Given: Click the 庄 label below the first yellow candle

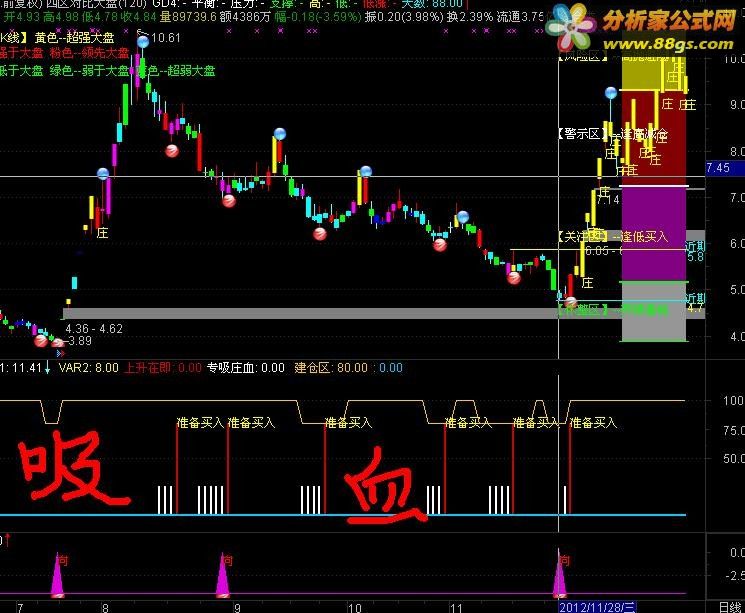Looking at the screenshot, I should coord(103,233).
